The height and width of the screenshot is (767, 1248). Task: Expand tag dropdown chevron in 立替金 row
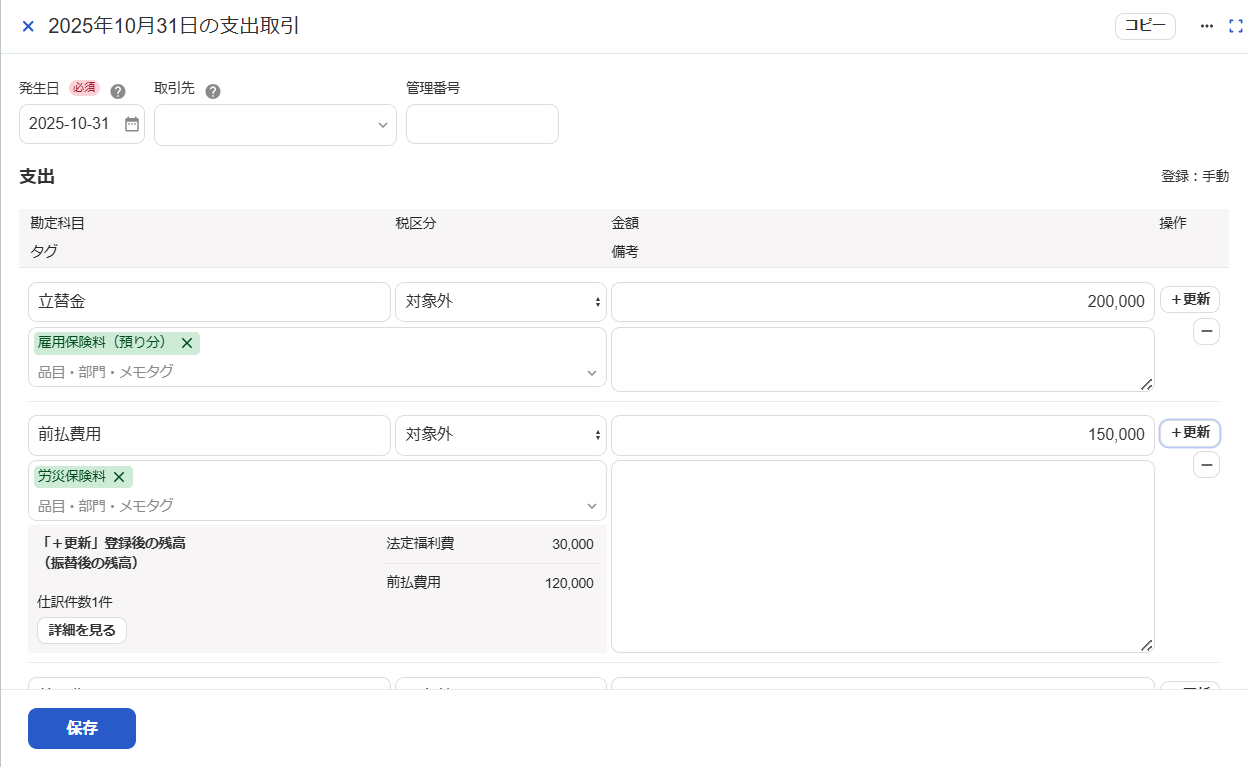pyautogui.click(x=591, y=373)
